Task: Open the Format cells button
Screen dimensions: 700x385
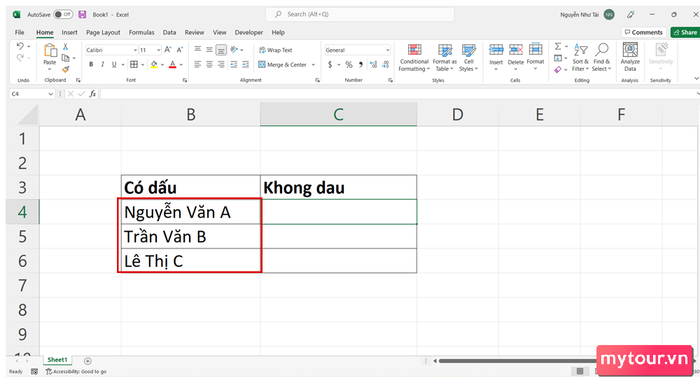Action: point(535,57)
